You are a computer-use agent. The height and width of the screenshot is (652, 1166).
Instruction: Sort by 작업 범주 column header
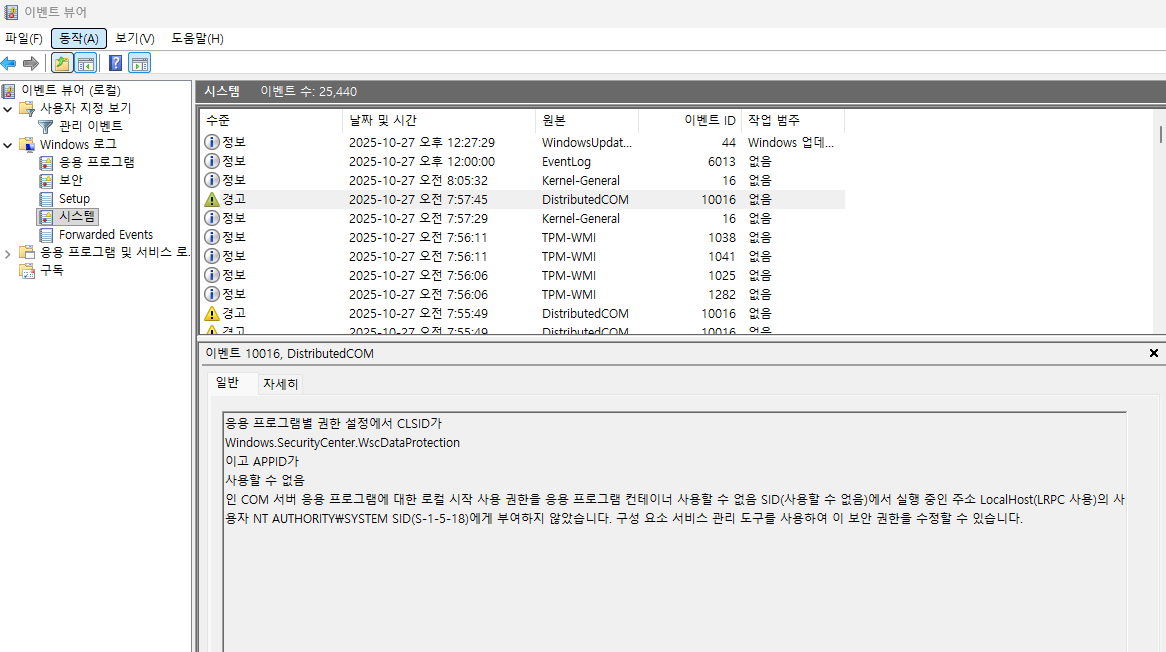tap(793, 120)
